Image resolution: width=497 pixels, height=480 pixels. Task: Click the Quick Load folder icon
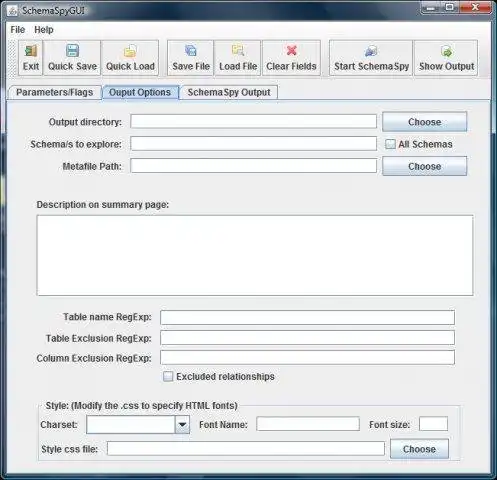pyautogui.click(x=130, y=51)
